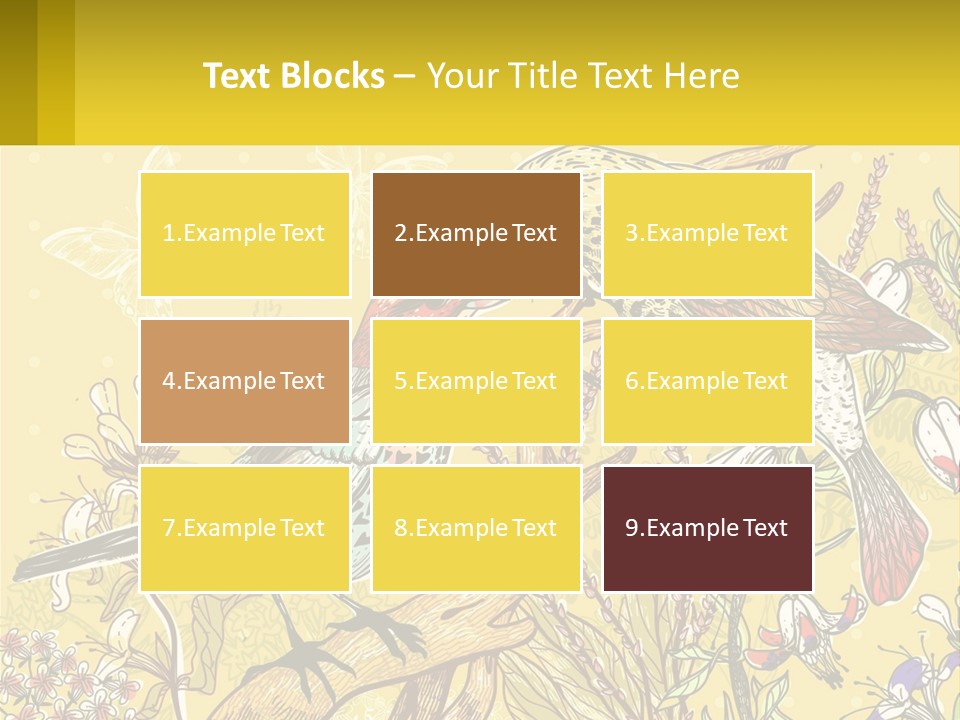The image size is (960, 720).
Task: Select the maroon 9.Example Text block
Action: point(707,528)
